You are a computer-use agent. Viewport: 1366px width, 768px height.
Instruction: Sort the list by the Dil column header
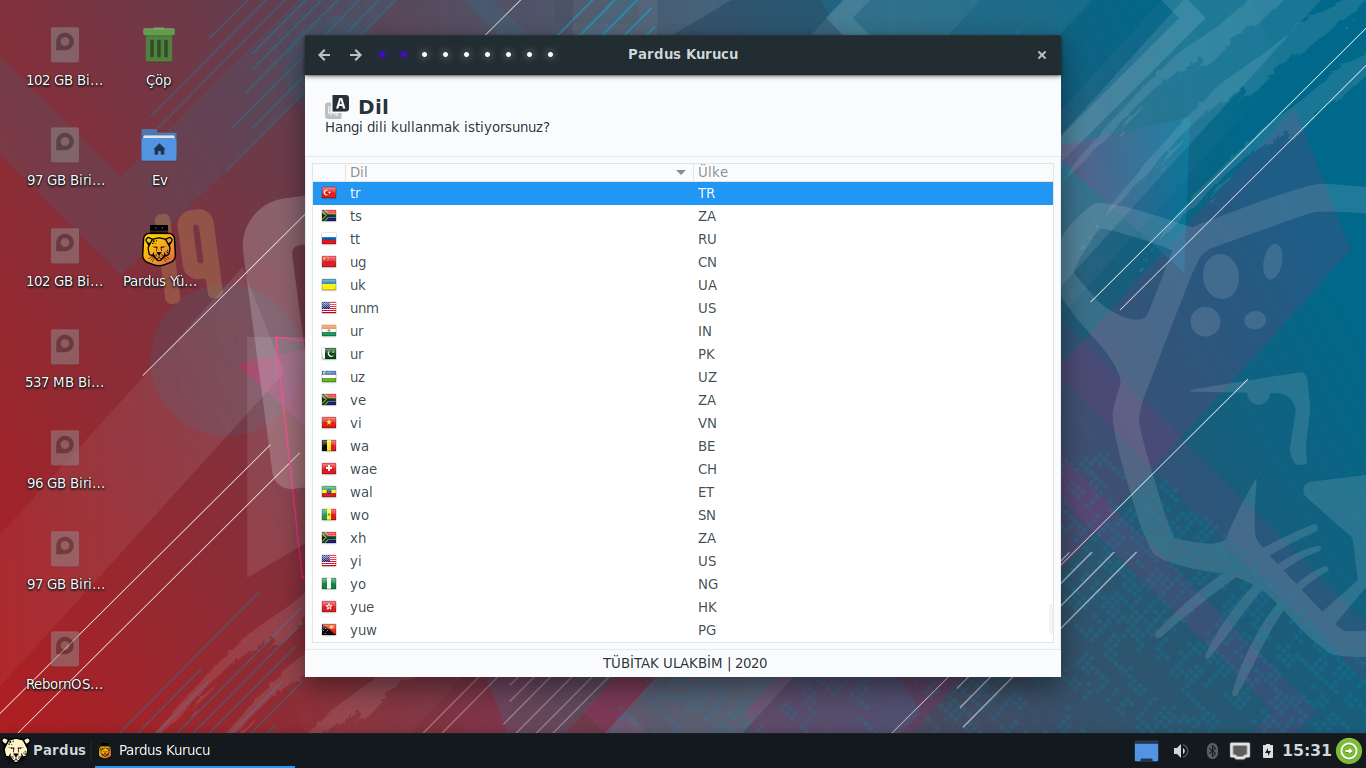[520, 172]
